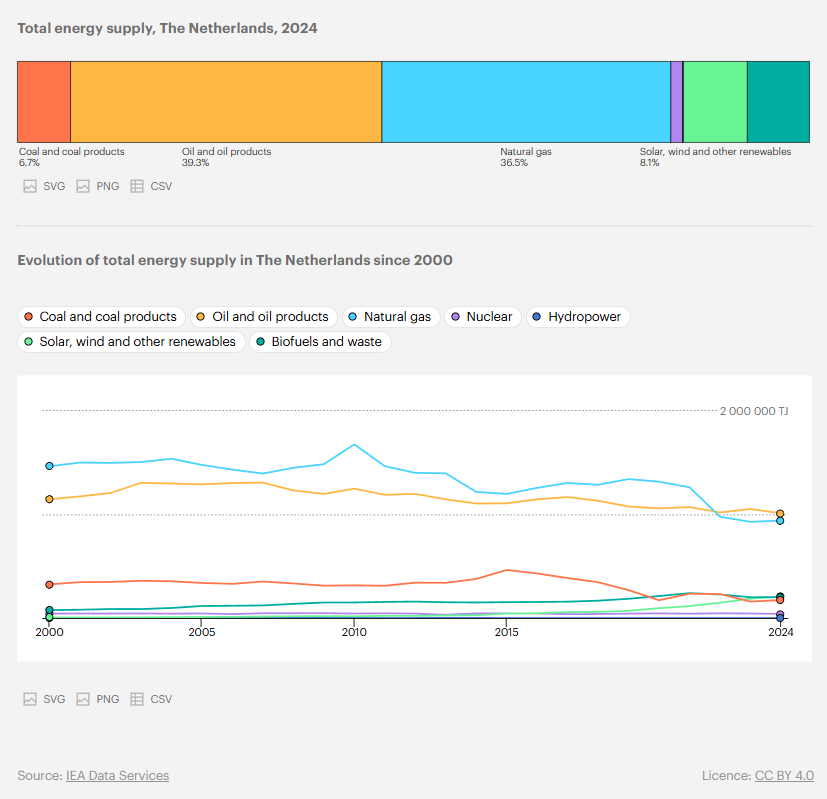Download the bar chart as SVG icon
The image size is (827, 799).
click(x=30, y=186)
